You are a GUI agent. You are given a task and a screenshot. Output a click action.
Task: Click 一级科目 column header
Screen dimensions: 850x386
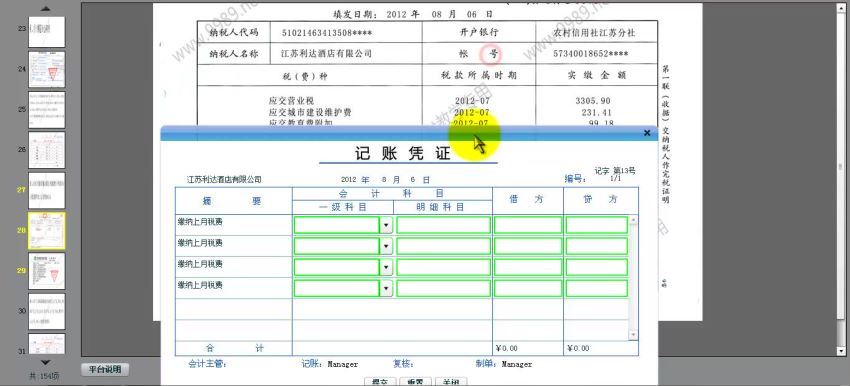343,207
